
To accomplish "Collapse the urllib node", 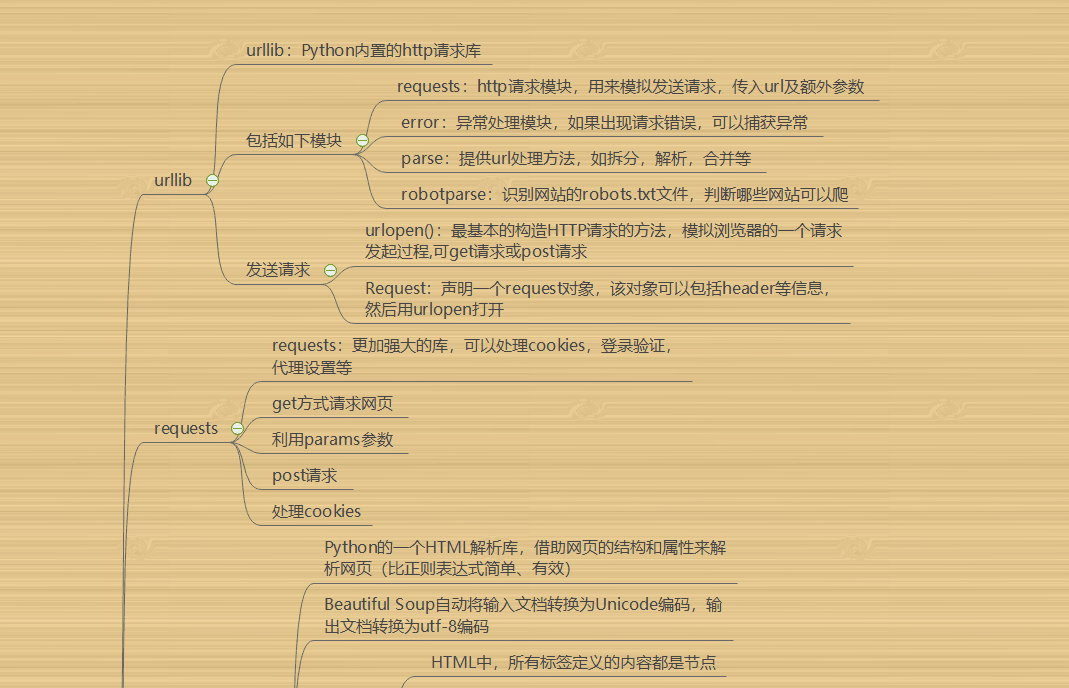I will point(212,181).
